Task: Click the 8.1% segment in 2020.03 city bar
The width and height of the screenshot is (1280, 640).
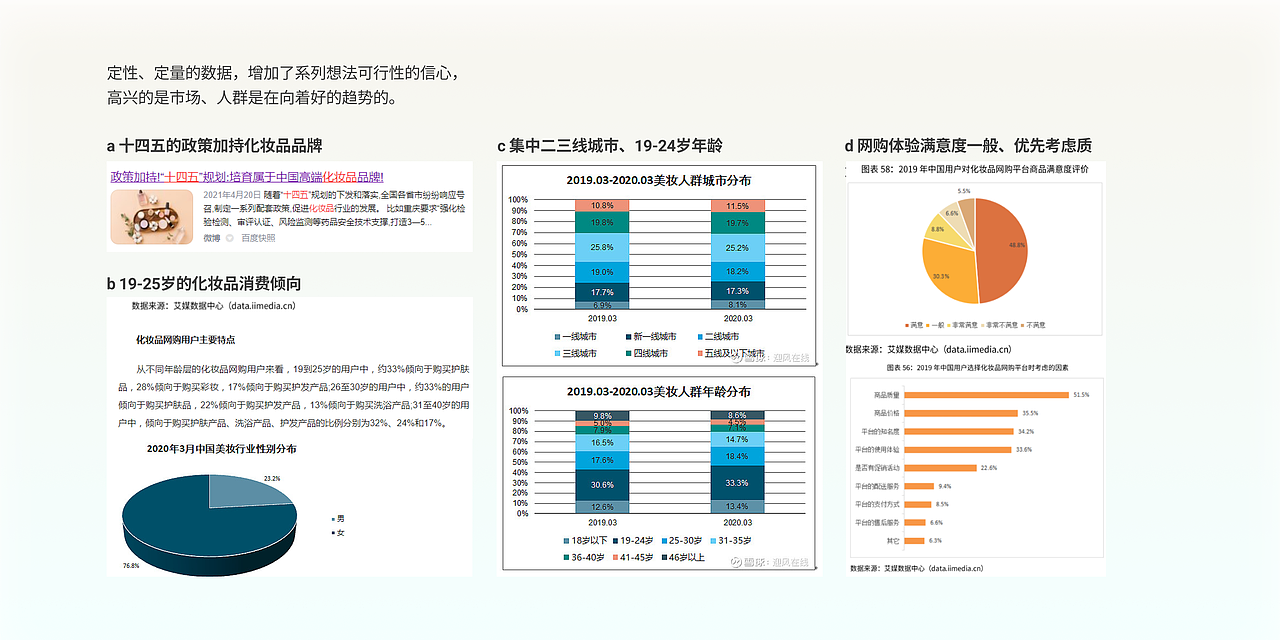Action: click(x=737, y=305)
